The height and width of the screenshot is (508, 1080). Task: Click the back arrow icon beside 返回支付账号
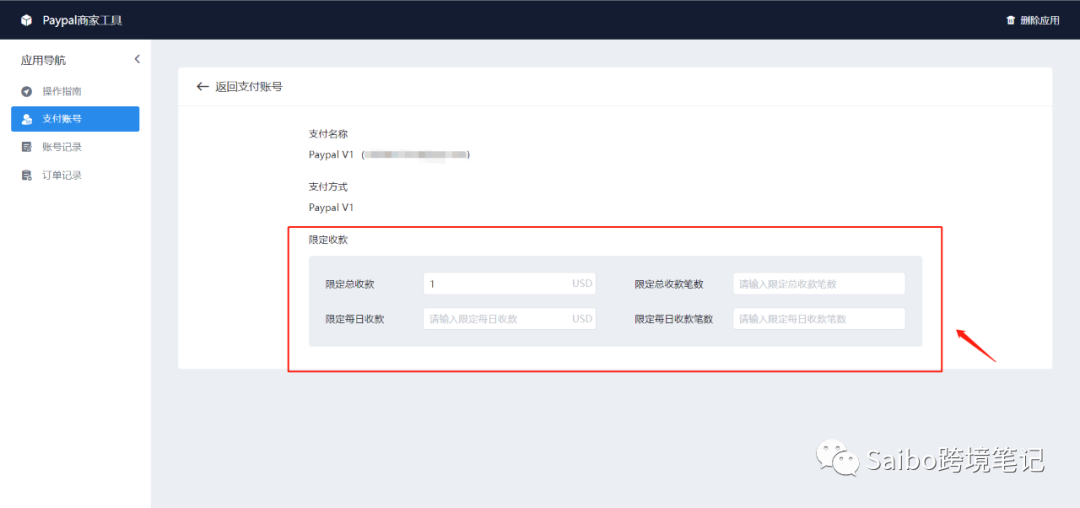point(202,87)
